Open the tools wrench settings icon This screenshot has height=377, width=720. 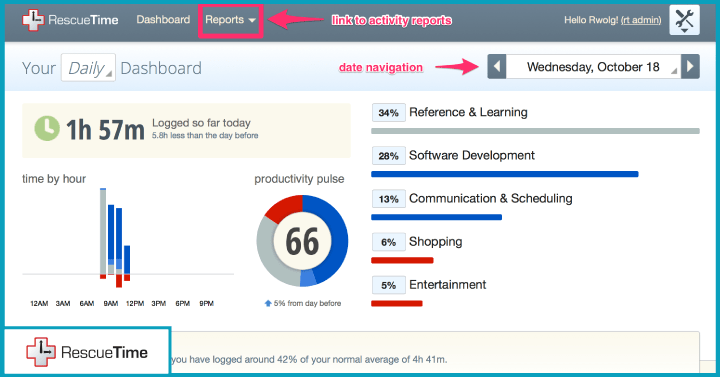coord(684,20)
